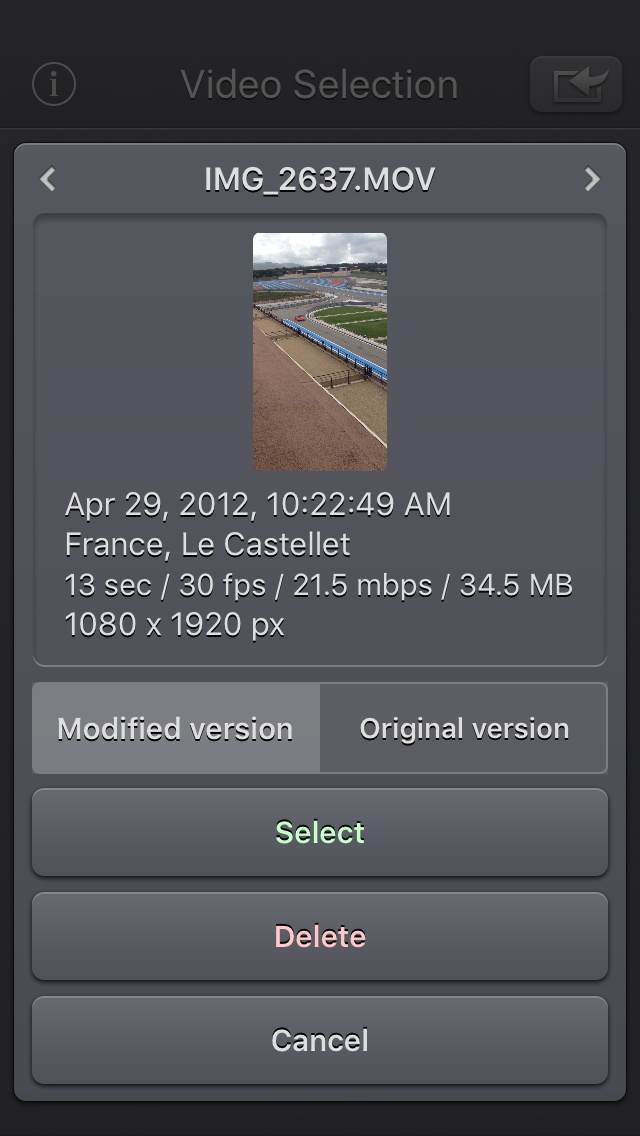Go to previous video with left chevron

[x=48, y=179]
